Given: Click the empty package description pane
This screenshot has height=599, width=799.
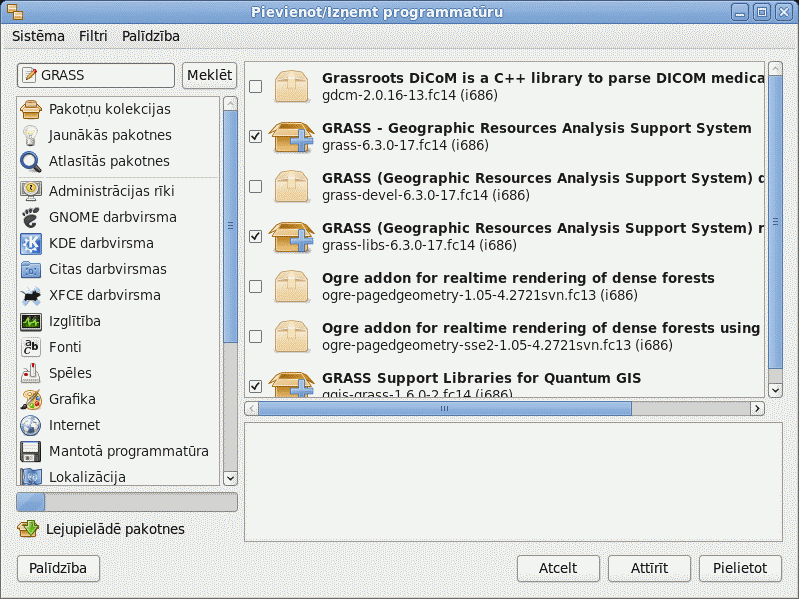Looking at the screenshot, I should (513, 482).
